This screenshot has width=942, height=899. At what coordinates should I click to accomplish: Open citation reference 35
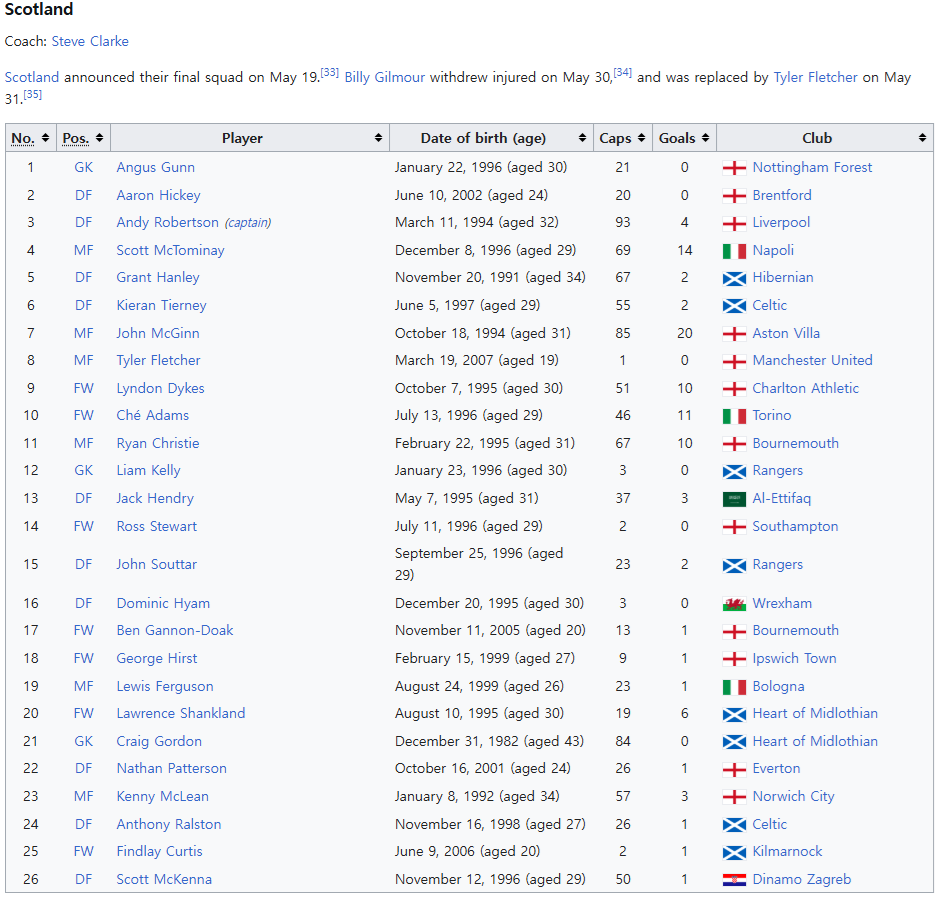tap(32, 94)
